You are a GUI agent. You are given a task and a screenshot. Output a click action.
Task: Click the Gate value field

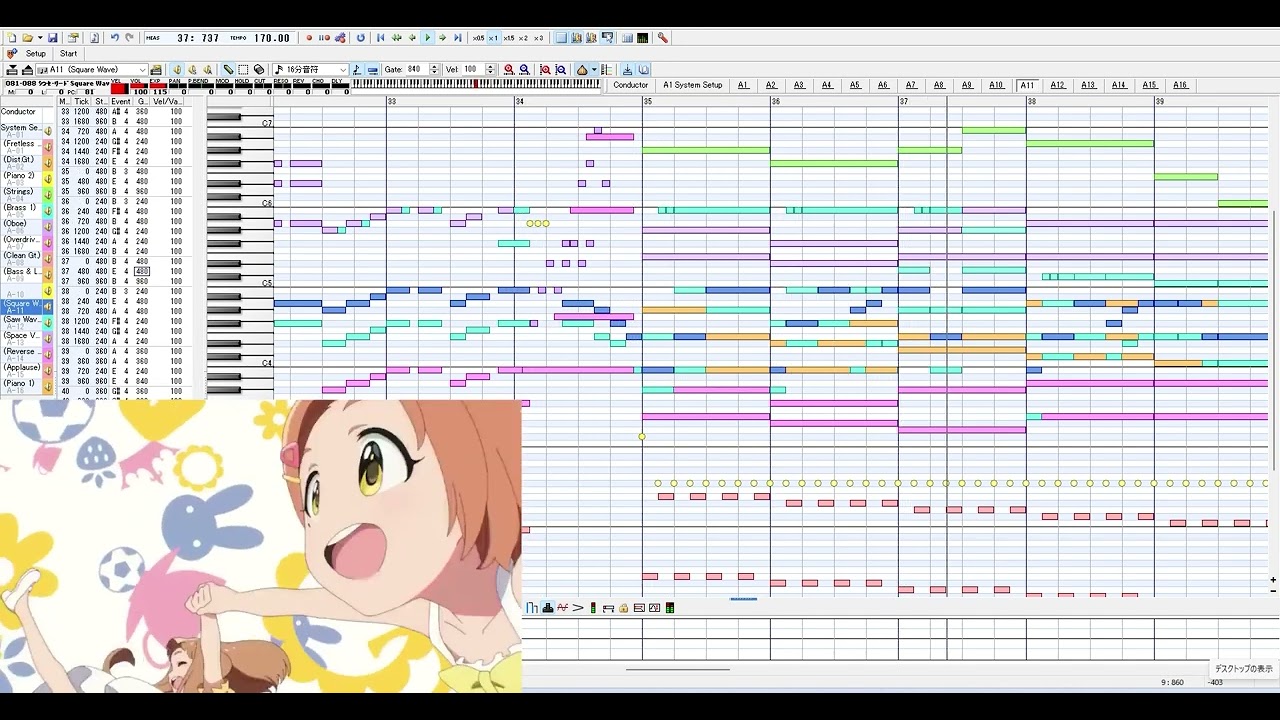[417, 70]
